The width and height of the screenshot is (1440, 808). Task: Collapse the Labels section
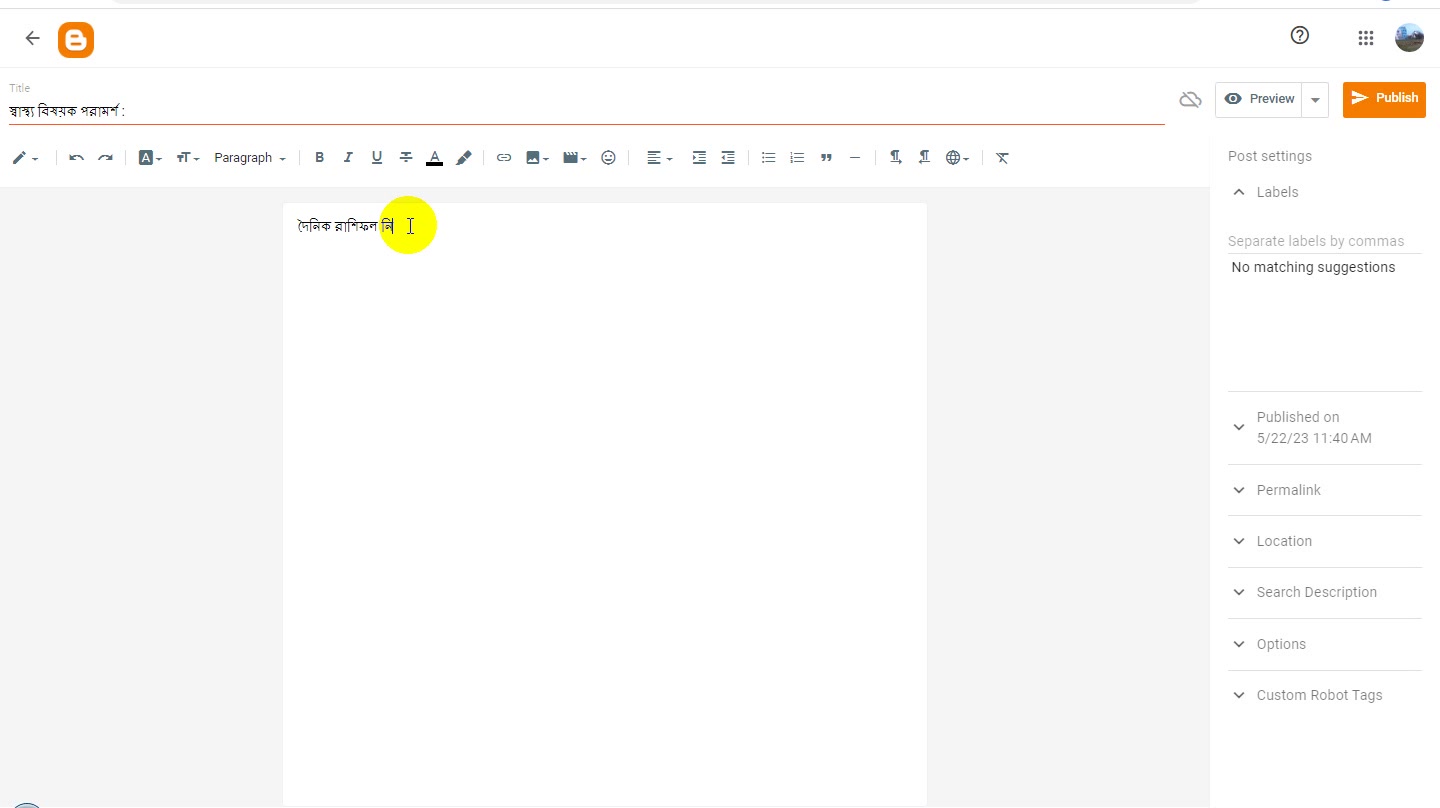[x=1324, y=192]
